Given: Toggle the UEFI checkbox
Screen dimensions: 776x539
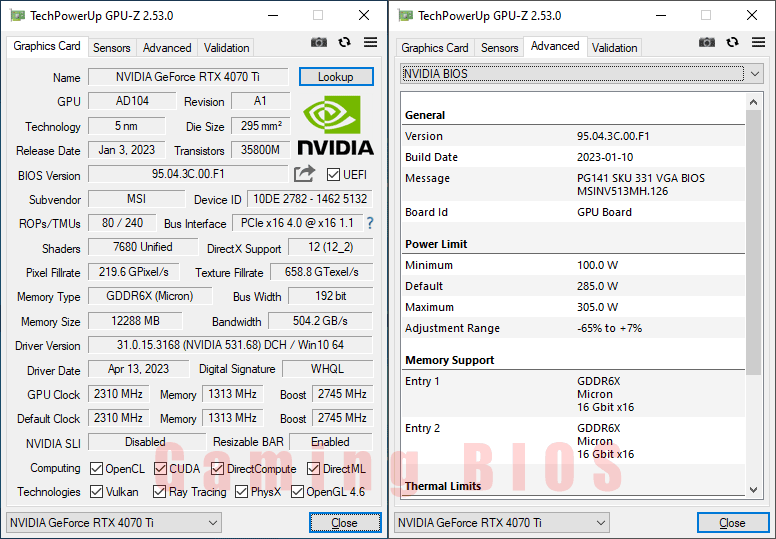Looking at the screenshot, I should [x=333, y=175].
